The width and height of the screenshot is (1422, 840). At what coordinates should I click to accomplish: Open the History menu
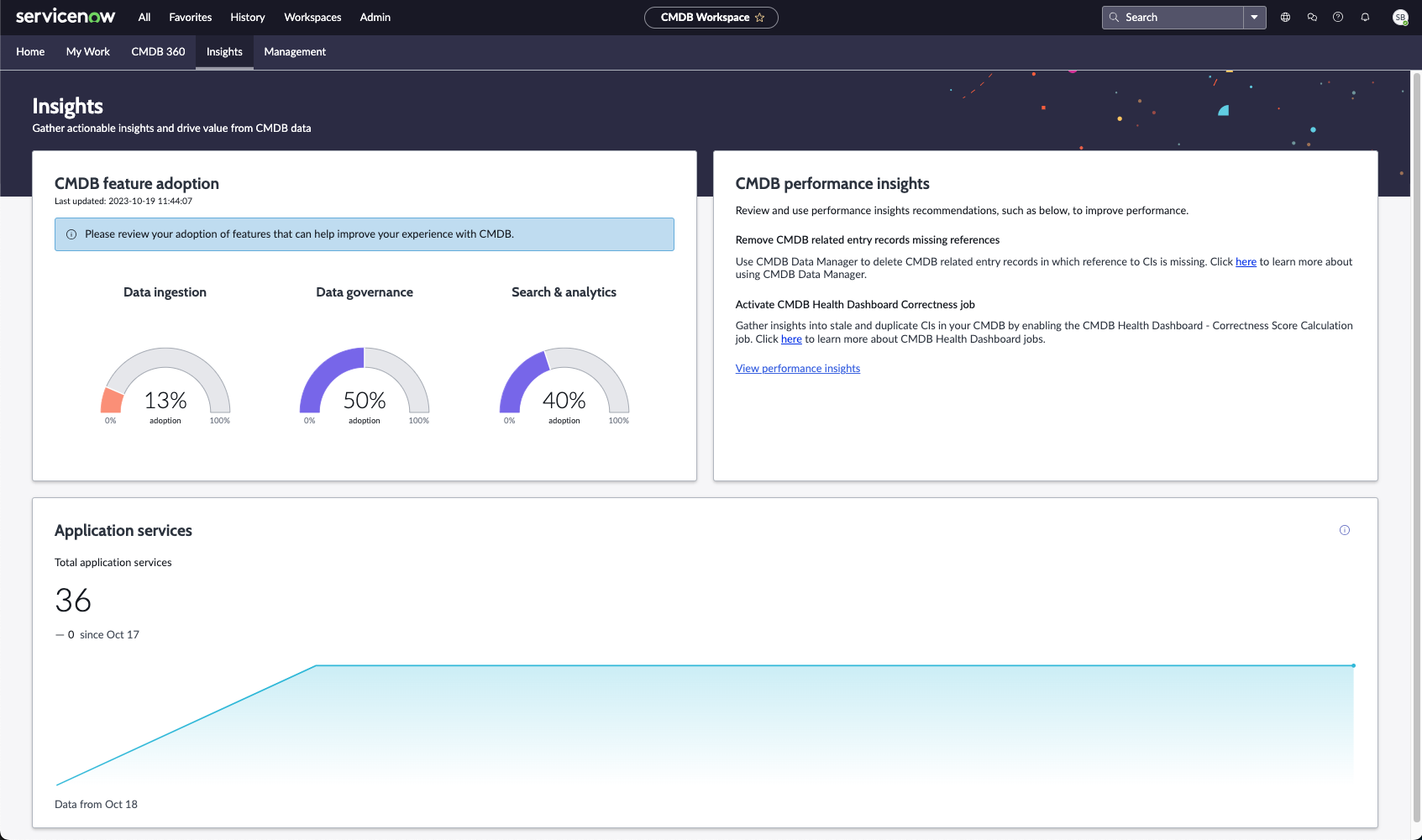point(248,17)
